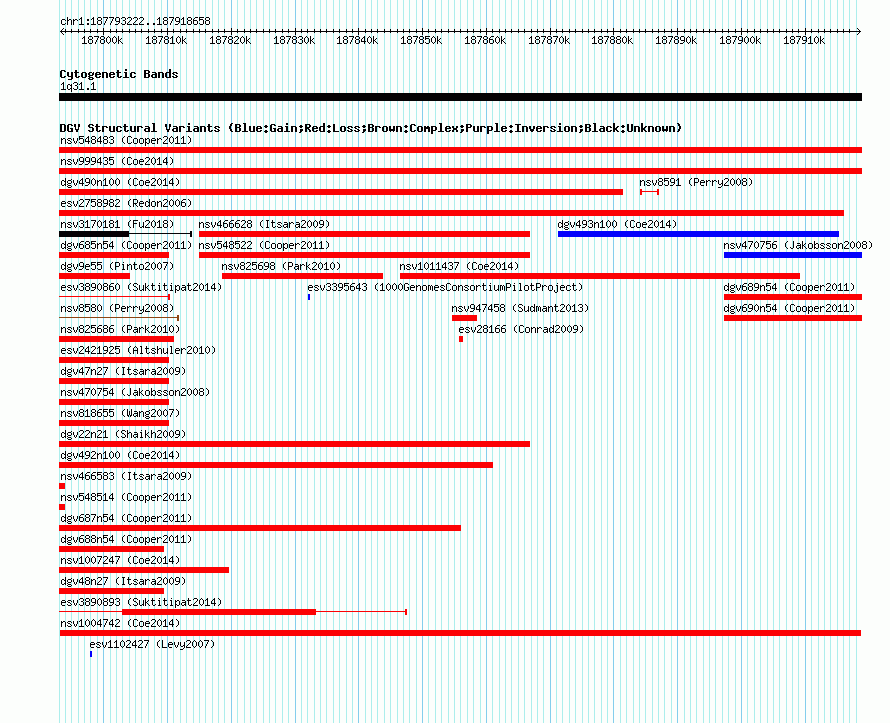Screen dimensions: 890x723
Task: Open dgv687n54 (Cooper2011) label
Action: [x=126, y=518]
